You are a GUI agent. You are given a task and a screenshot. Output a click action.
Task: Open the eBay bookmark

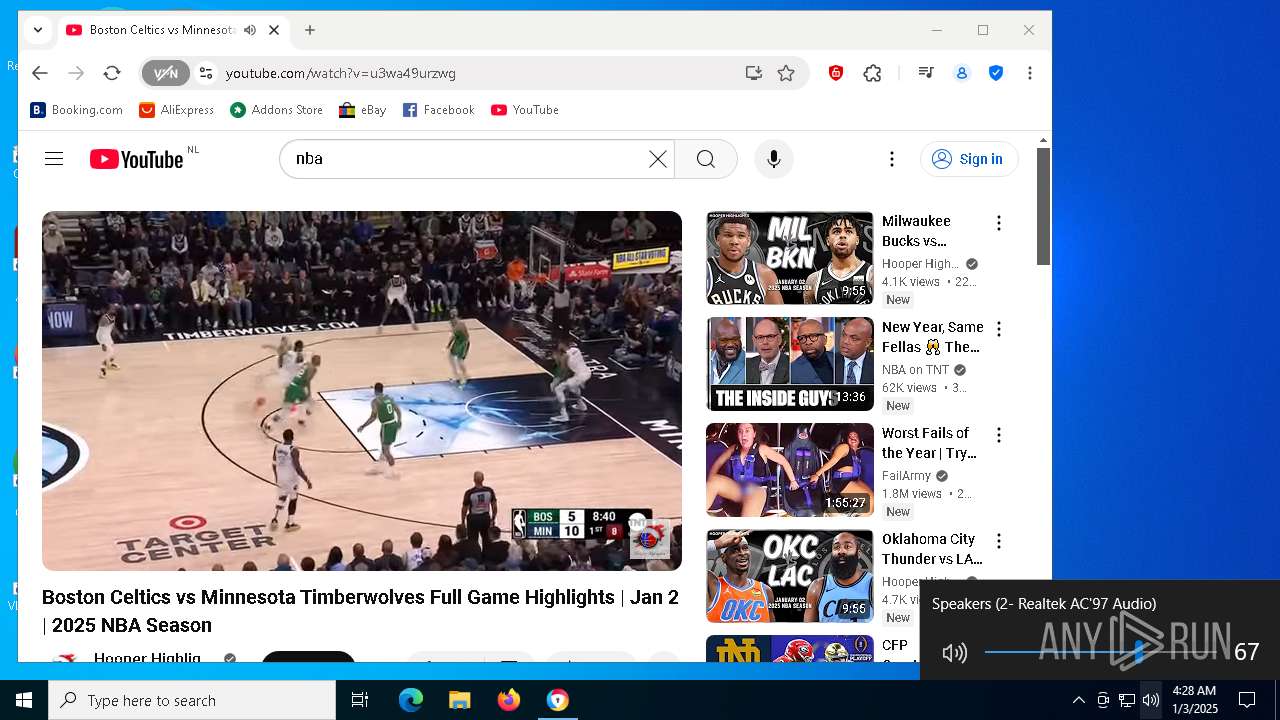[363, 110]
